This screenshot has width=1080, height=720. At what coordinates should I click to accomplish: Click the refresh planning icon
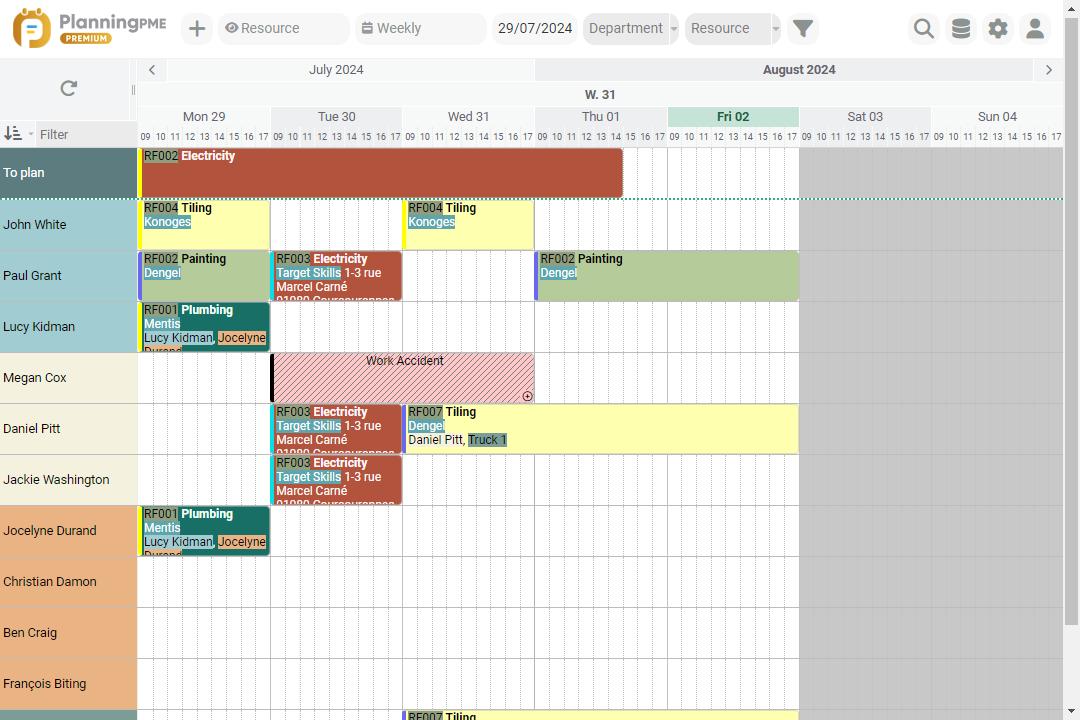pos(68,88)
